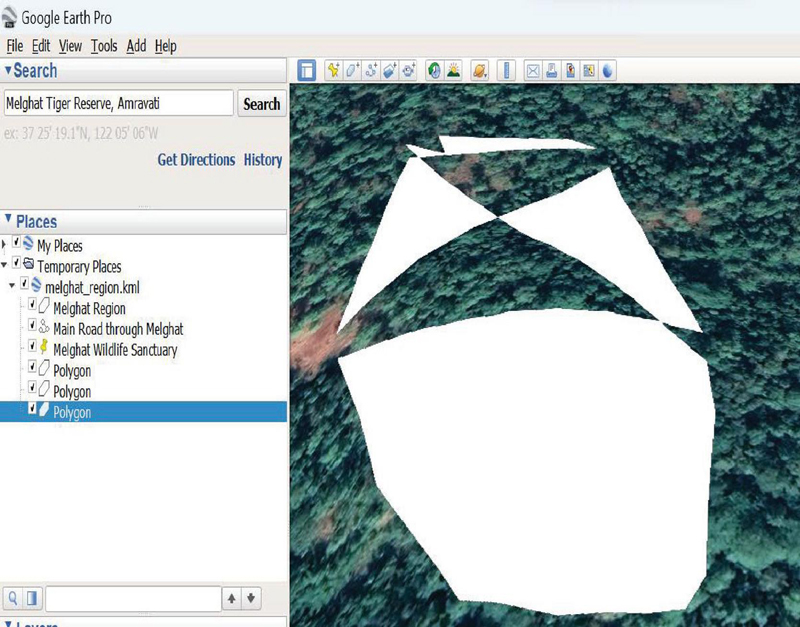This screenshot has height=627, width=800.
Task: Select the Add Polygon tool
Action: [x=352, y=70]
